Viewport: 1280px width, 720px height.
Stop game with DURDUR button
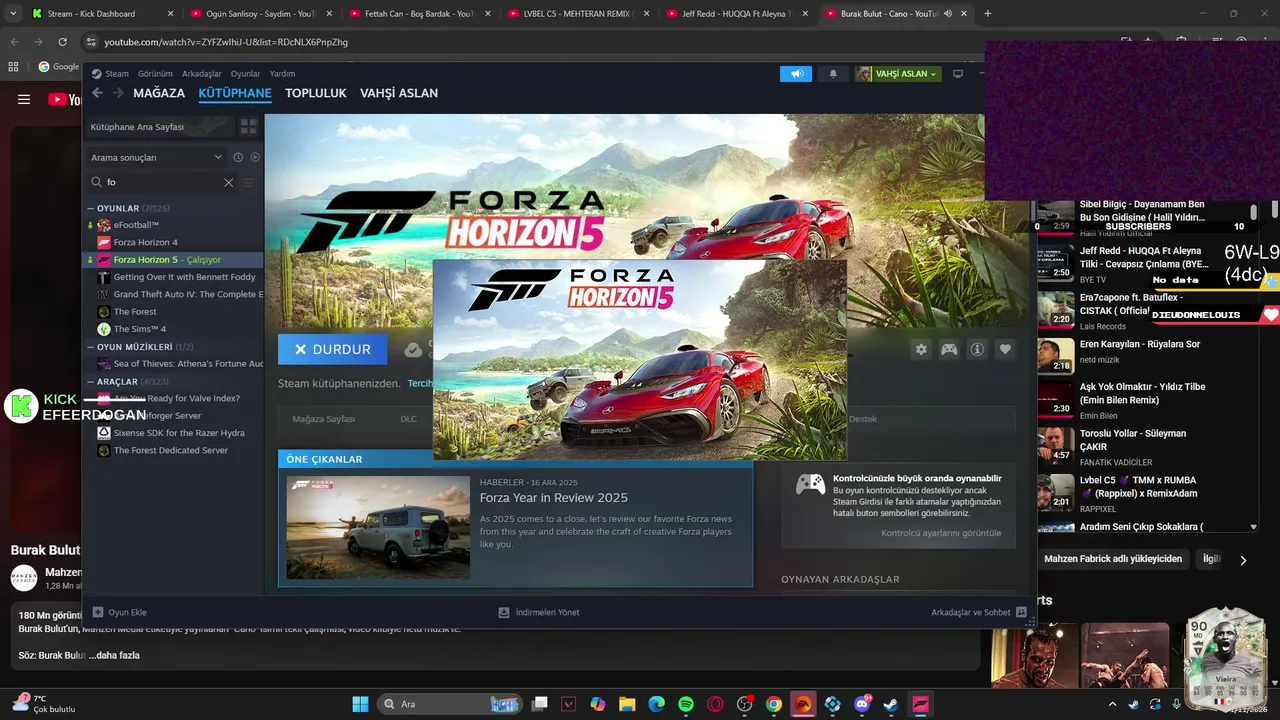click(332, 349)
